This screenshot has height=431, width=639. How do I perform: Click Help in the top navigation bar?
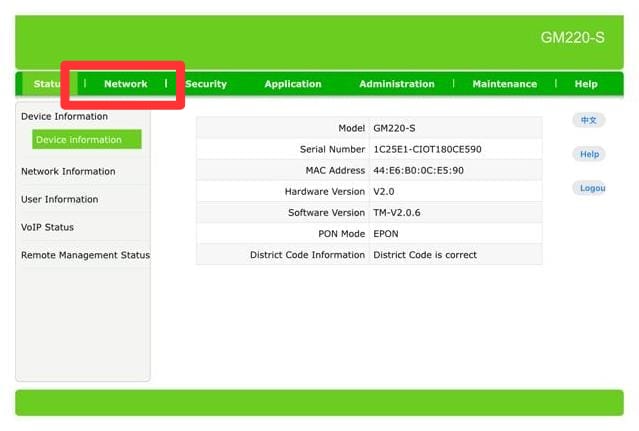click(586, 84)
